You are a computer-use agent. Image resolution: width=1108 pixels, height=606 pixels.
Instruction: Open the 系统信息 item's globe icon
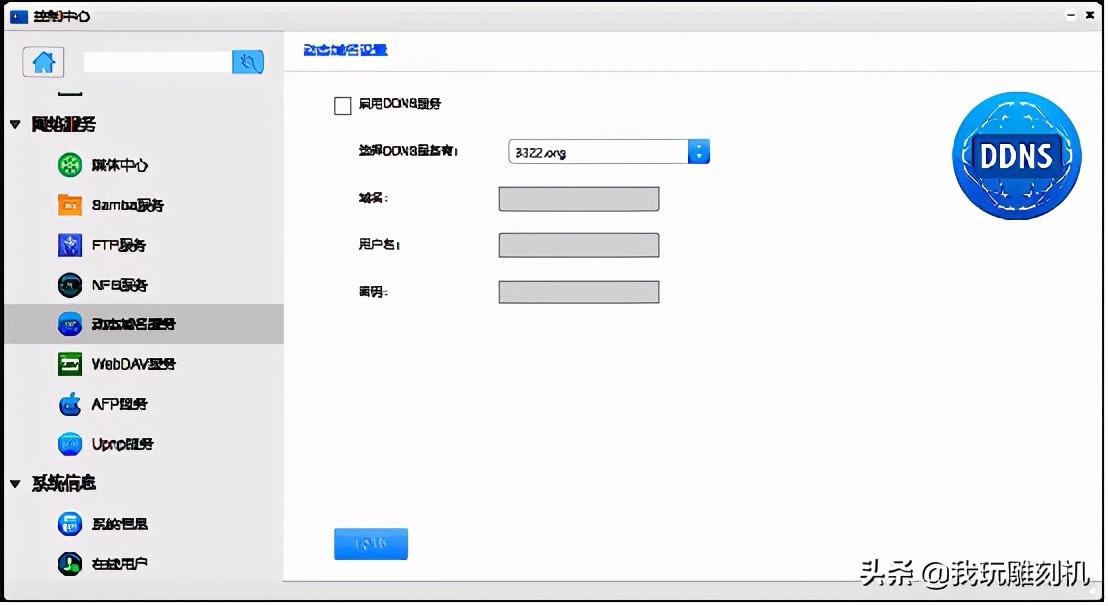pyautogui.click(x=69, y=523)
